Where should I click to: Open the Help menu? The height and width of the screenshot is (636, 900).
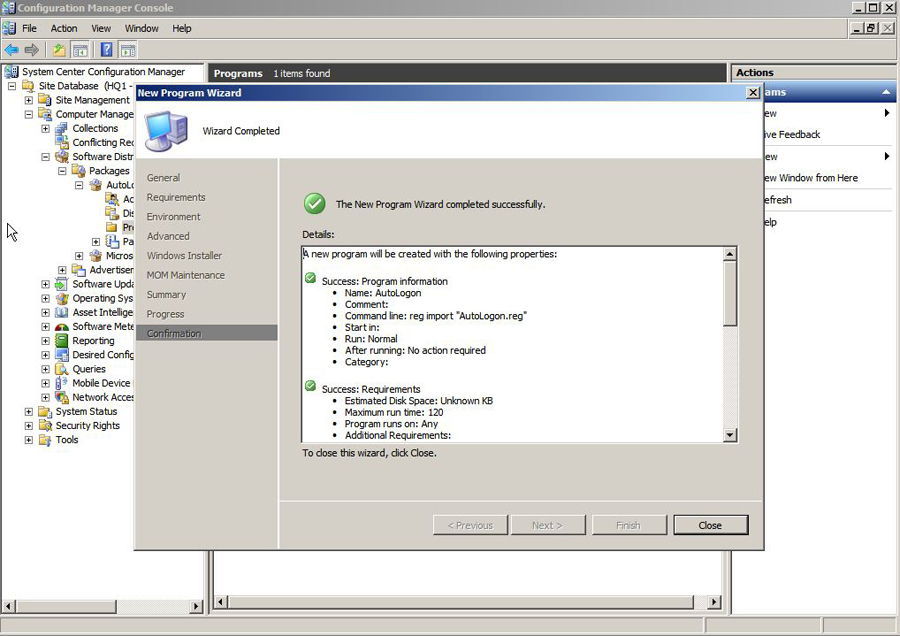[x=182, y=28]
